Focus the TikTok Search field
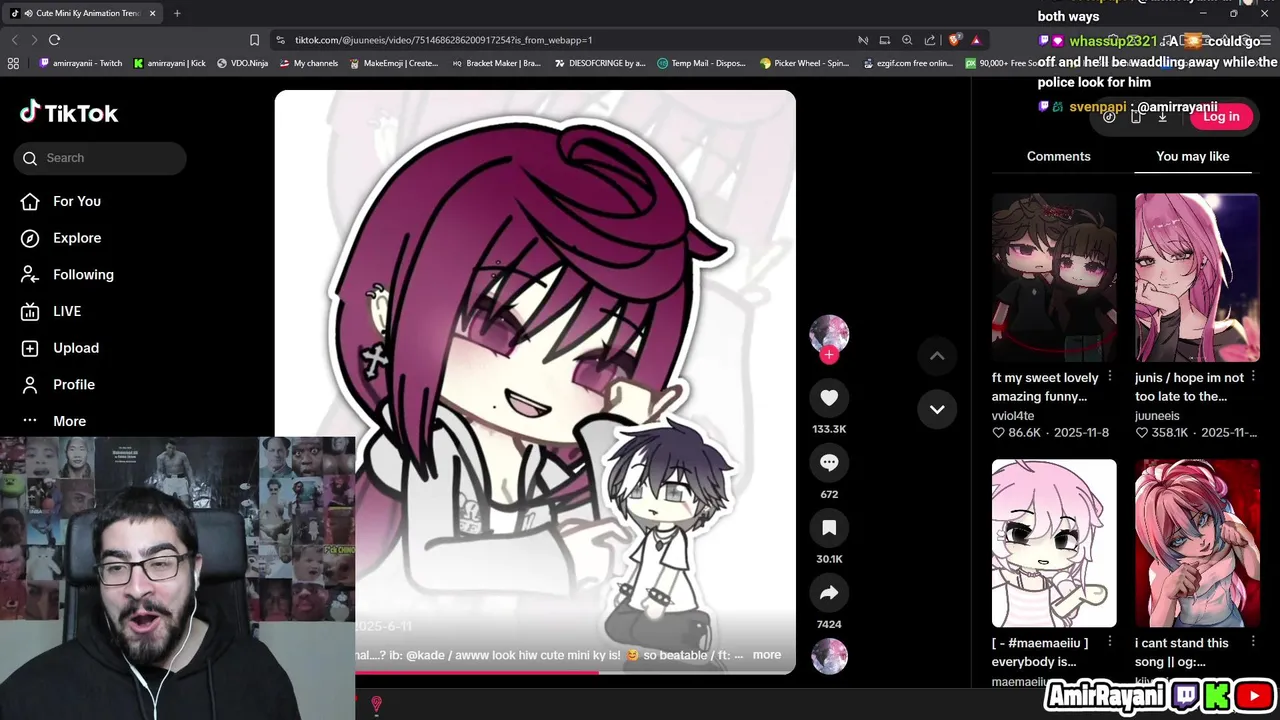Image resolution: width=1280 pixels, height=720 pixels. coord(100,158)
